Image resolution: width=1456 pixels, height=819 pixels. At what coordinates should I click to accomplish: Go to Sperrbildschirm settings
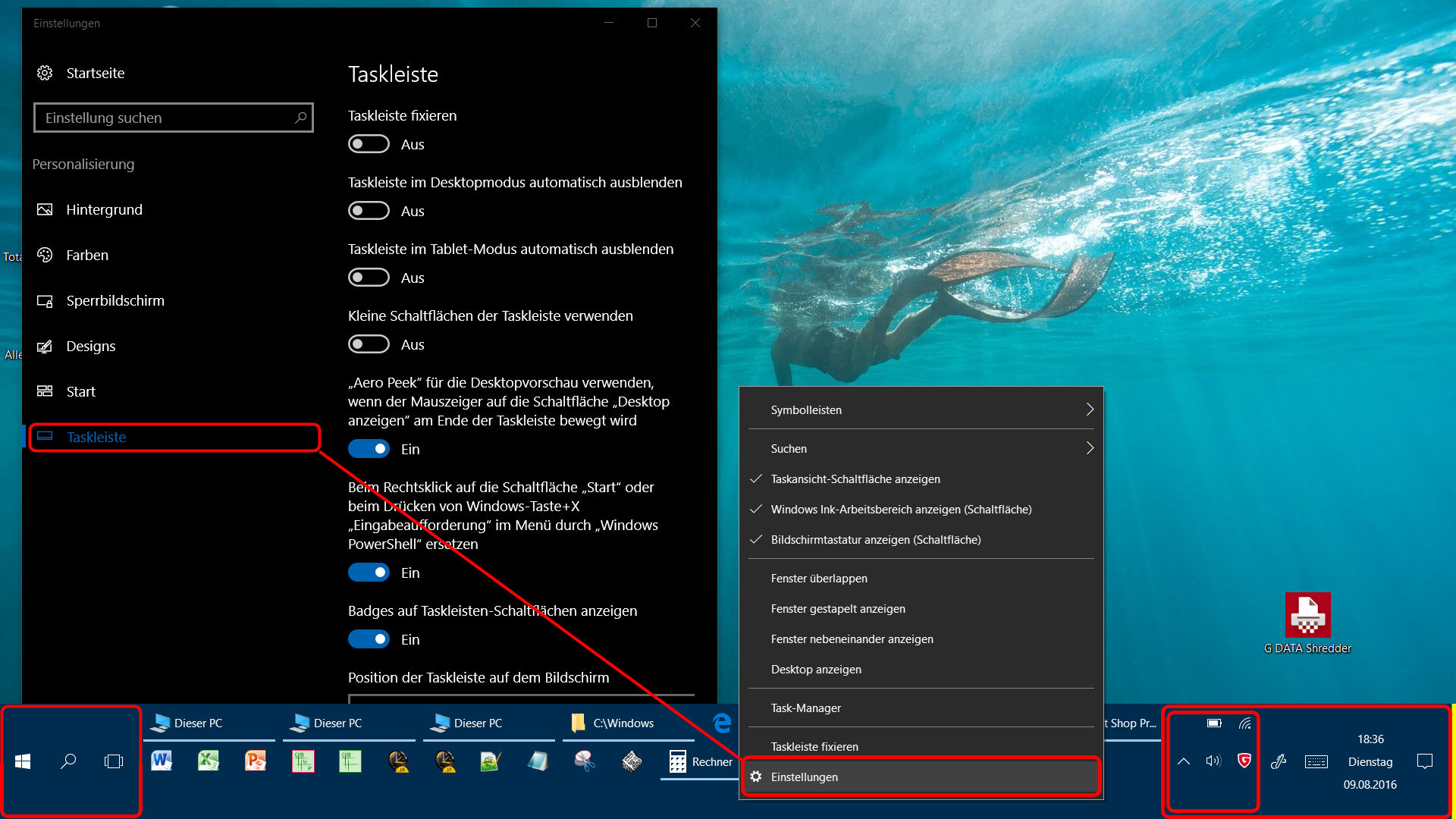115,301
